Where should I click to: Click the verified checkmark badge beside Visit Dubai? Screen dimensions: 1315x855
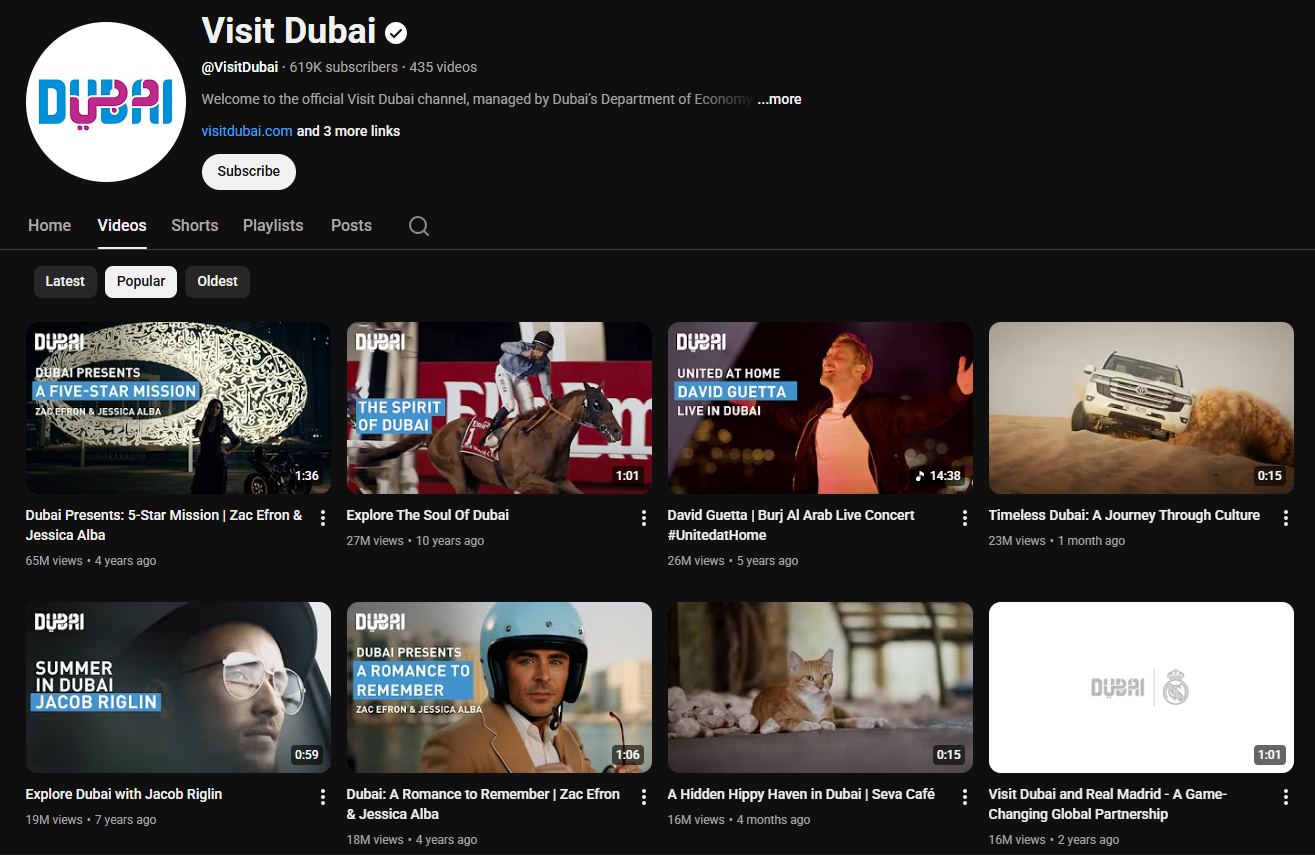point(396,33)
